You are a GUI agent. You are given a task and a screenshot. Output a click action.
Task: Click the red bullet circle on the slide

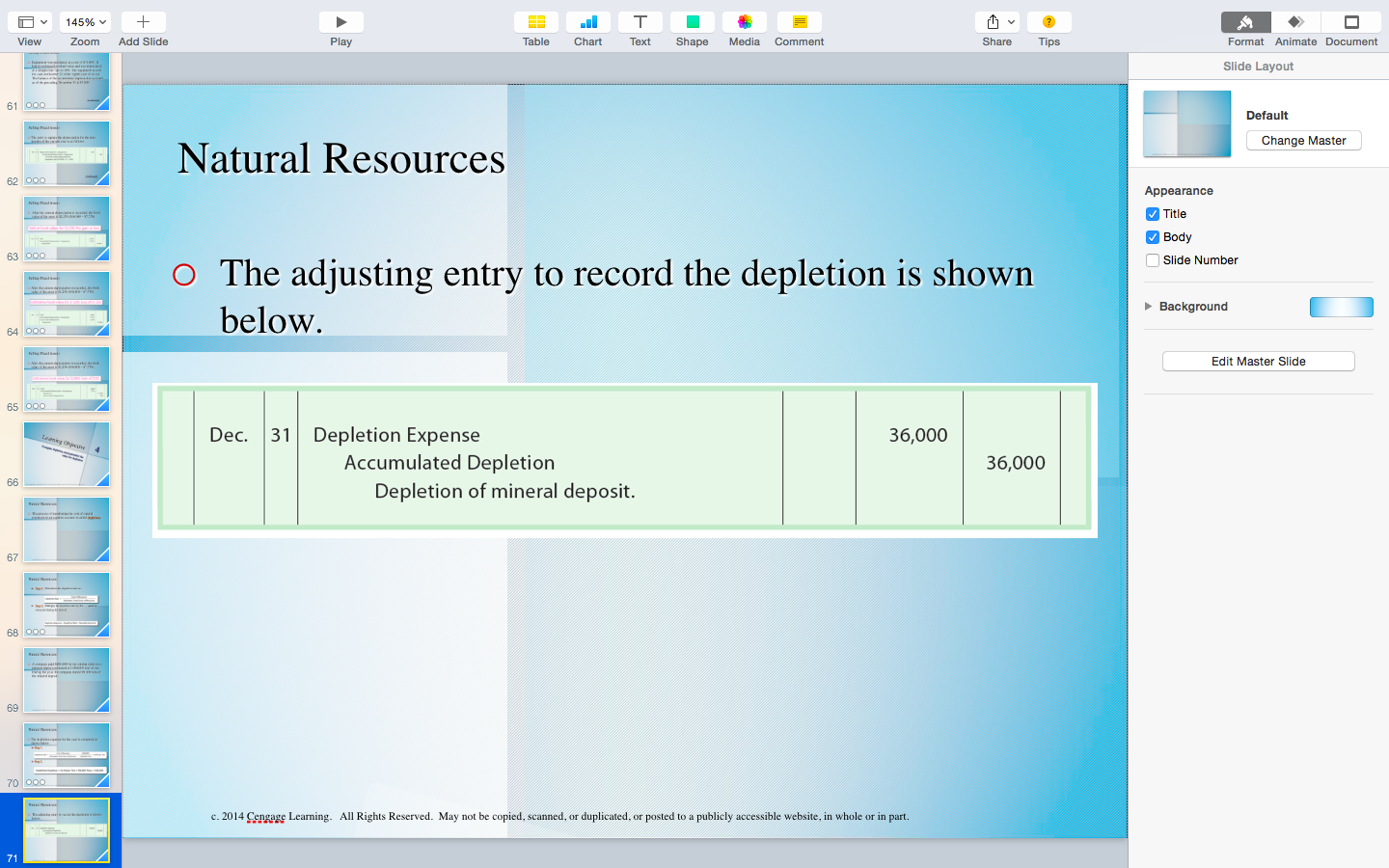(184, 275)
